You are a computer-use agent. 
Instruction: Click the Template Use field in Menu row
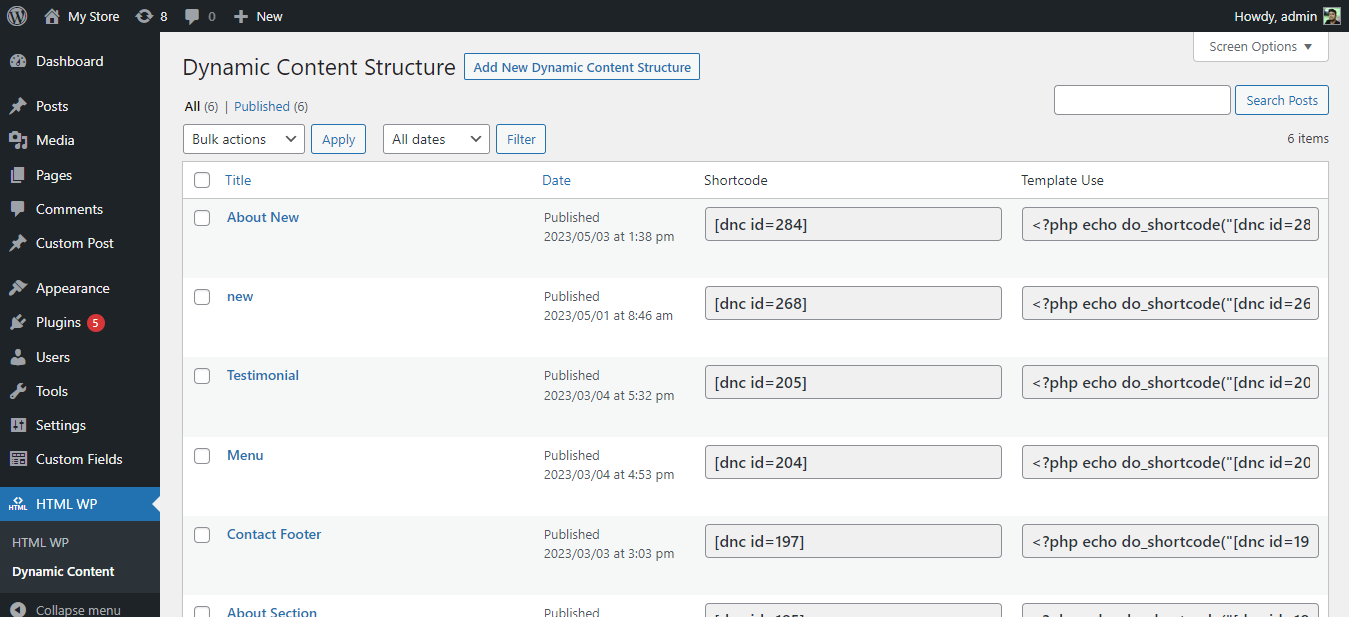[x=1170, y=462]
